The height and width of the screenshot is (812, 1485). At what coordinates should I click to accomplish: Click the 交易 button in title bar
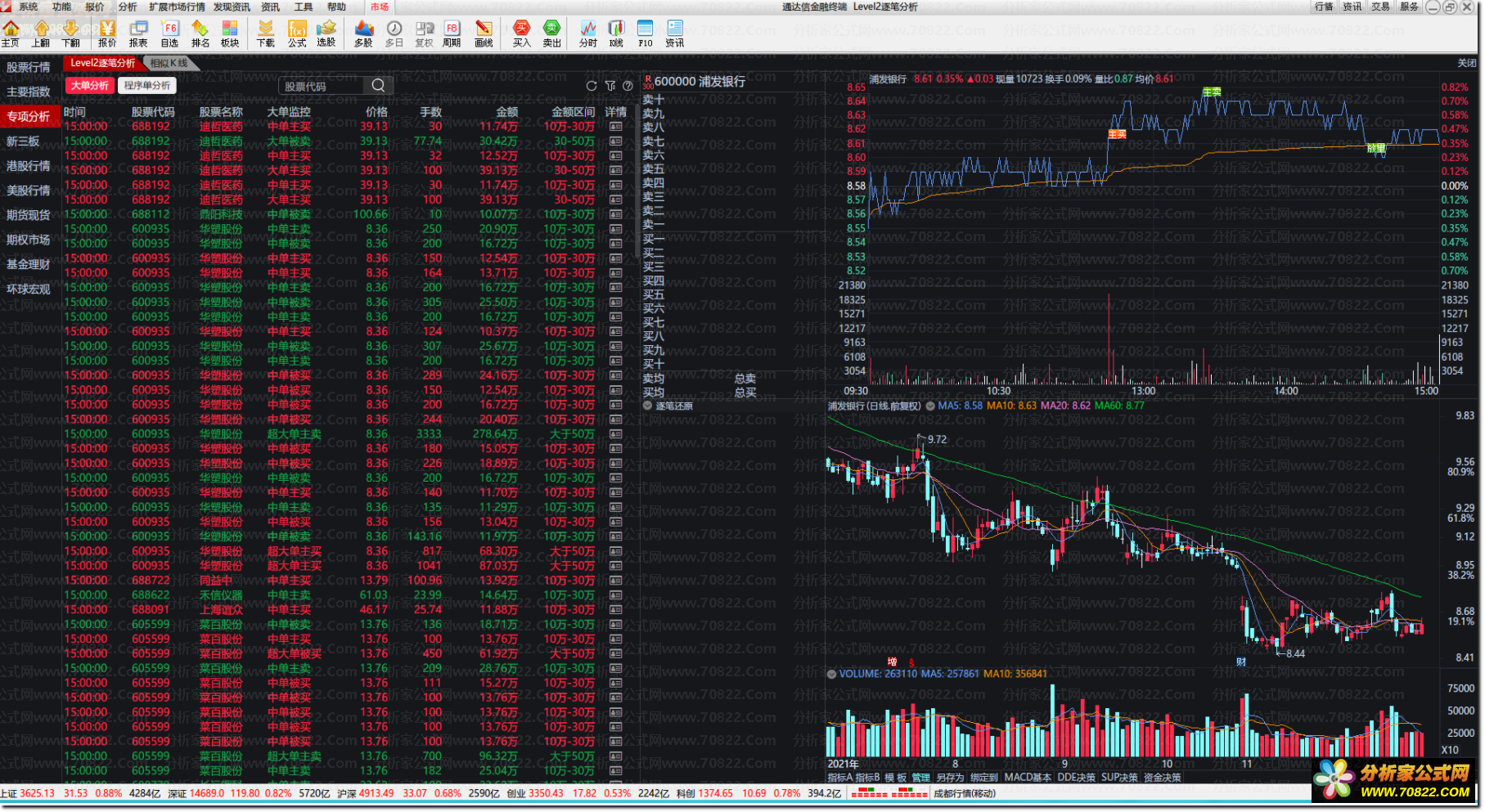(x=1381, y=7)
